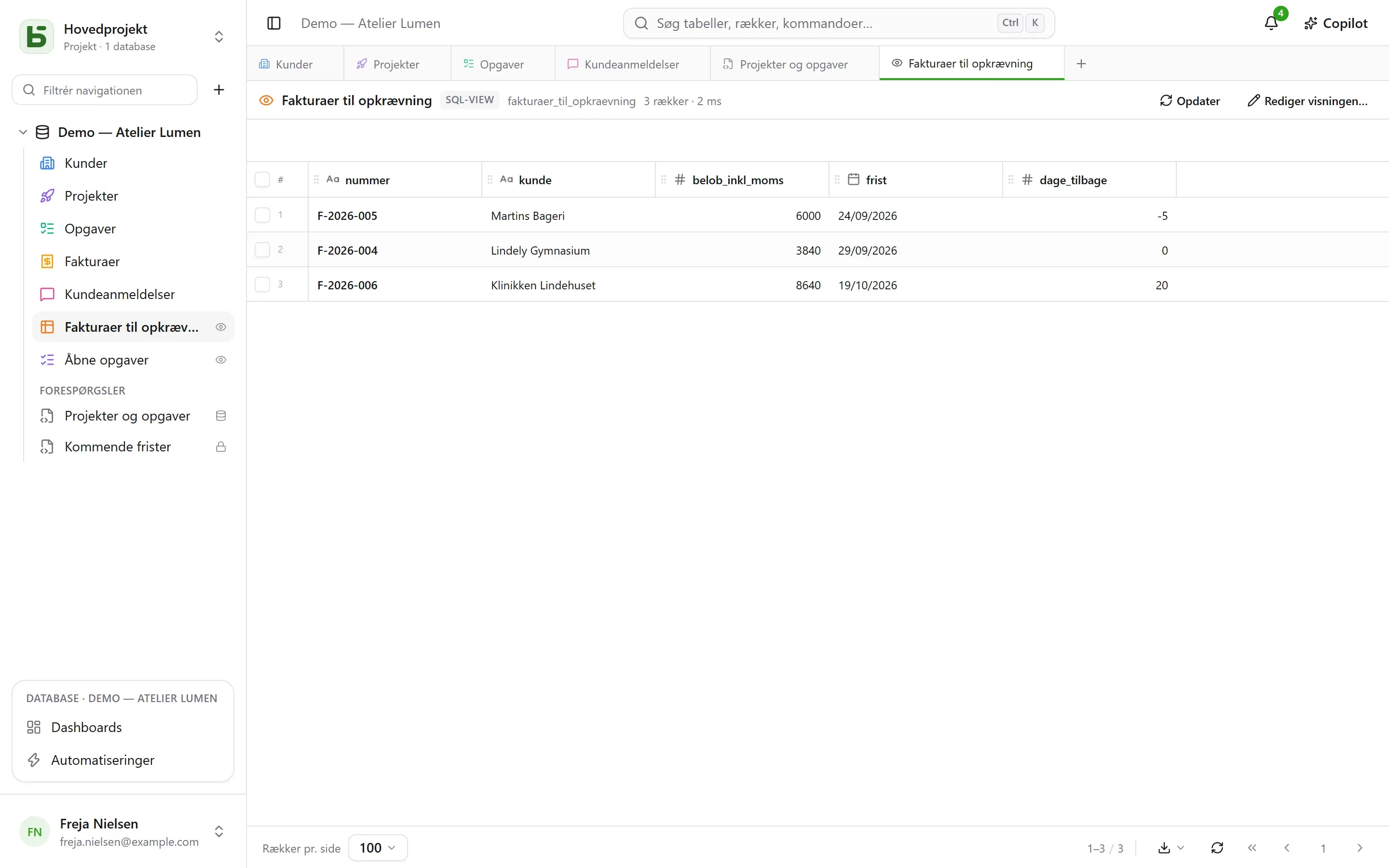Viewport: 1389px width, 868px height.
Task: Reload rows with footer refresh icon
Action: tap(1217, 848)
